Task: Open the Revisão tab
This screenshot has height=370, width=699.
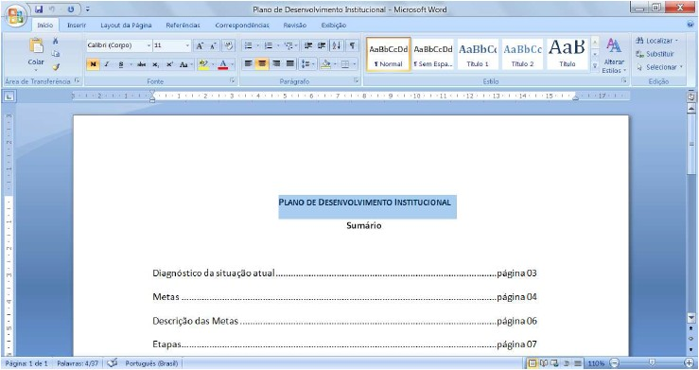Action: [x=295, y=25]
